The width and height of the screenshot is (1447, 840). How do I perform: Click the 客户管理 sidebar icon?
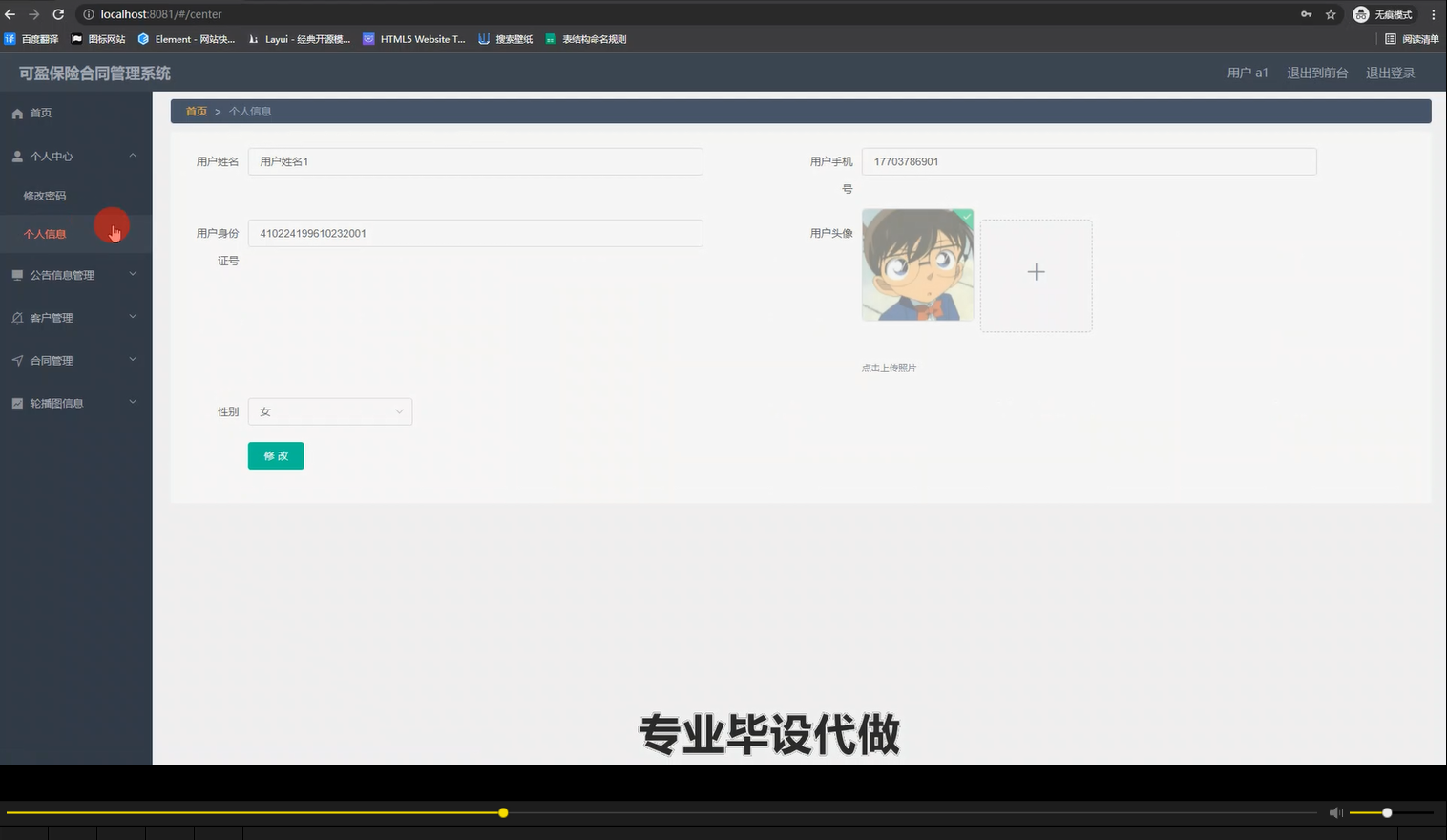pyautogui.click(x=16, y=317)
